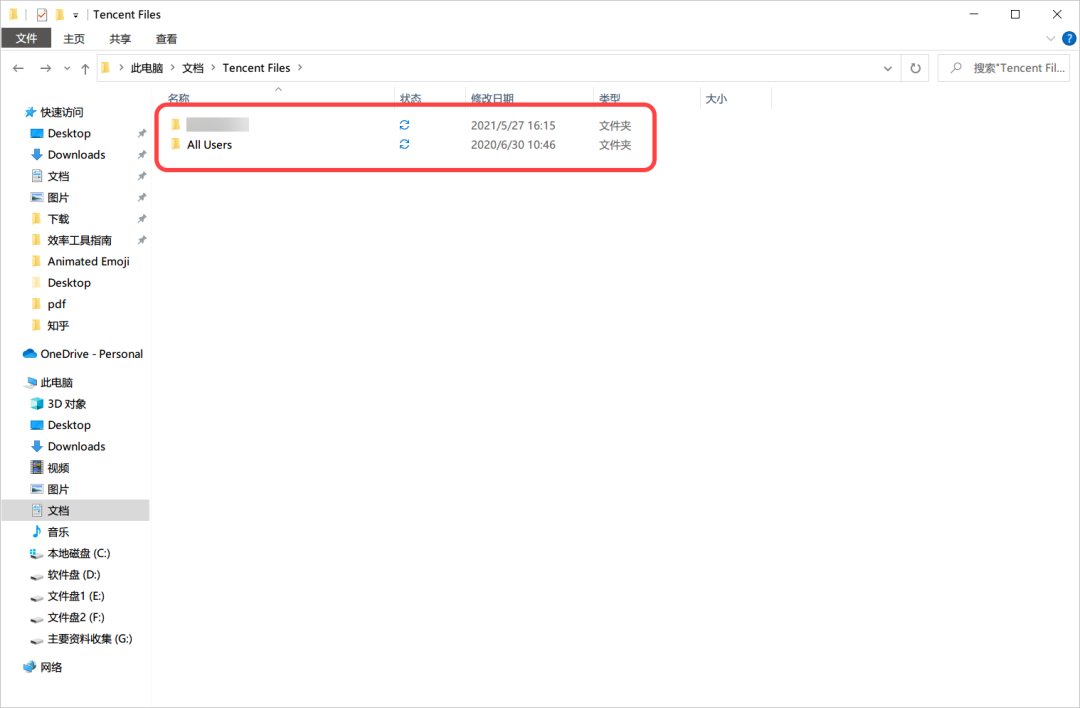Open 视频 under 此电脑
This screenshot has width=1080, height=708.
click(59, 468)
